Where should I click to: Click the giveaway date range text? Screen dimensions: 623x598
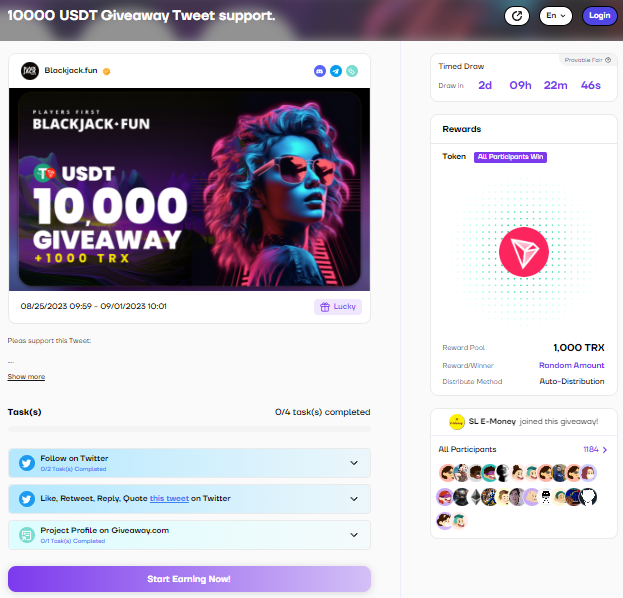pyautogui.click(x=93, y=306)
